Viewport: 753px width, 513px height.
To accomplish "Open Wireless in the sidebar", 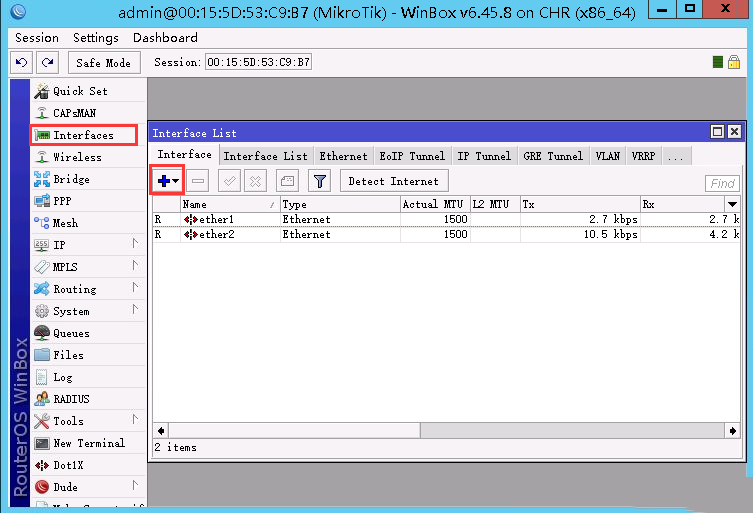I will [x=88, y=157].
